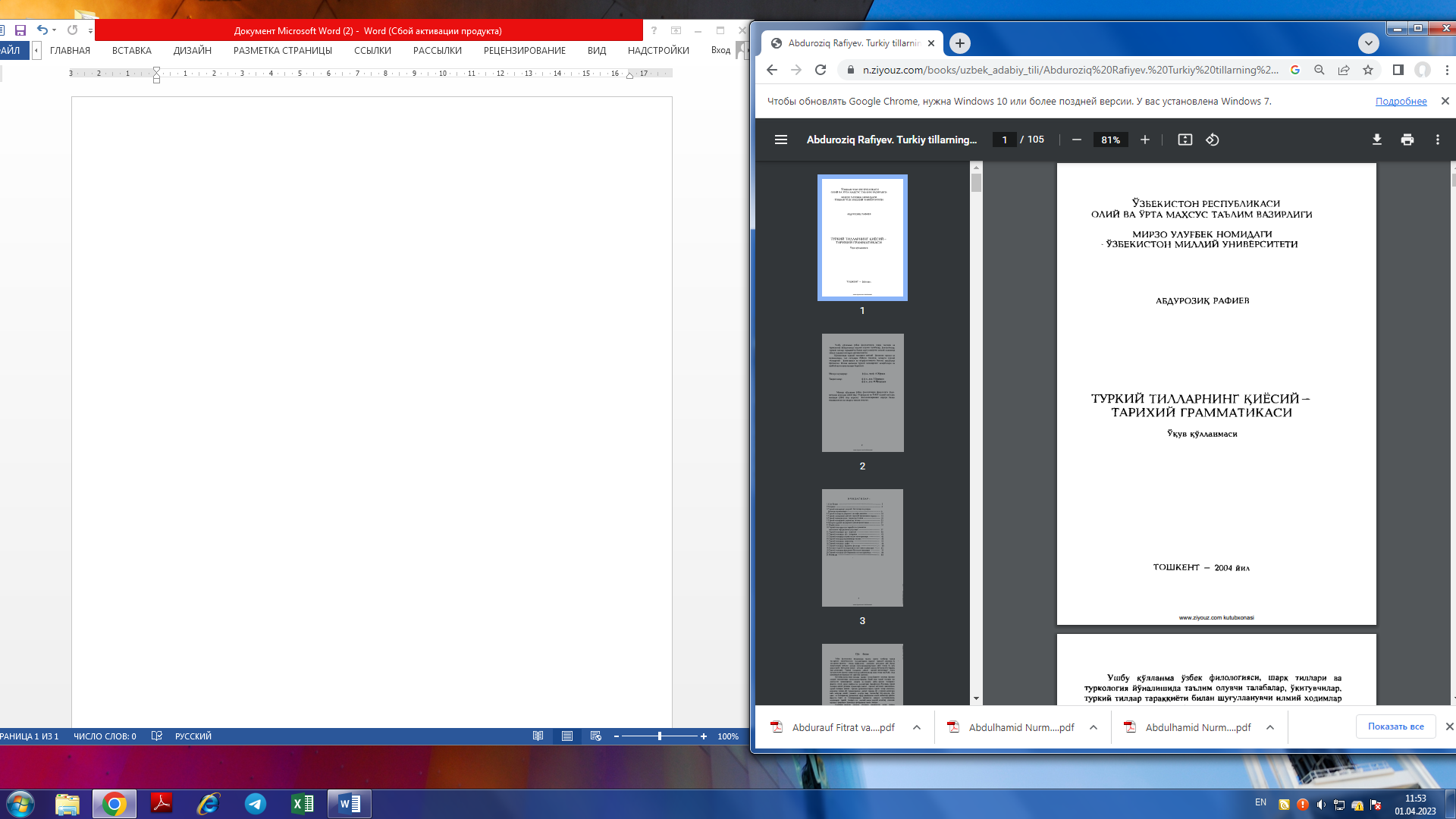Change language РУССКИЙ in status bar
The image size is (1456, 819).
[x=193, y=736]
